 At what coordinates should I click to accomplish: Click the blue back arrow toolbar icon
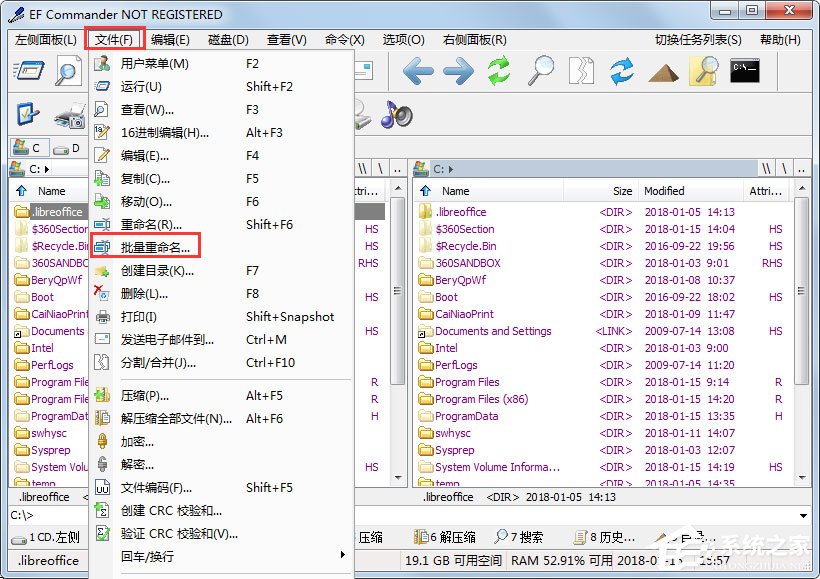click(x=418, y=71)
